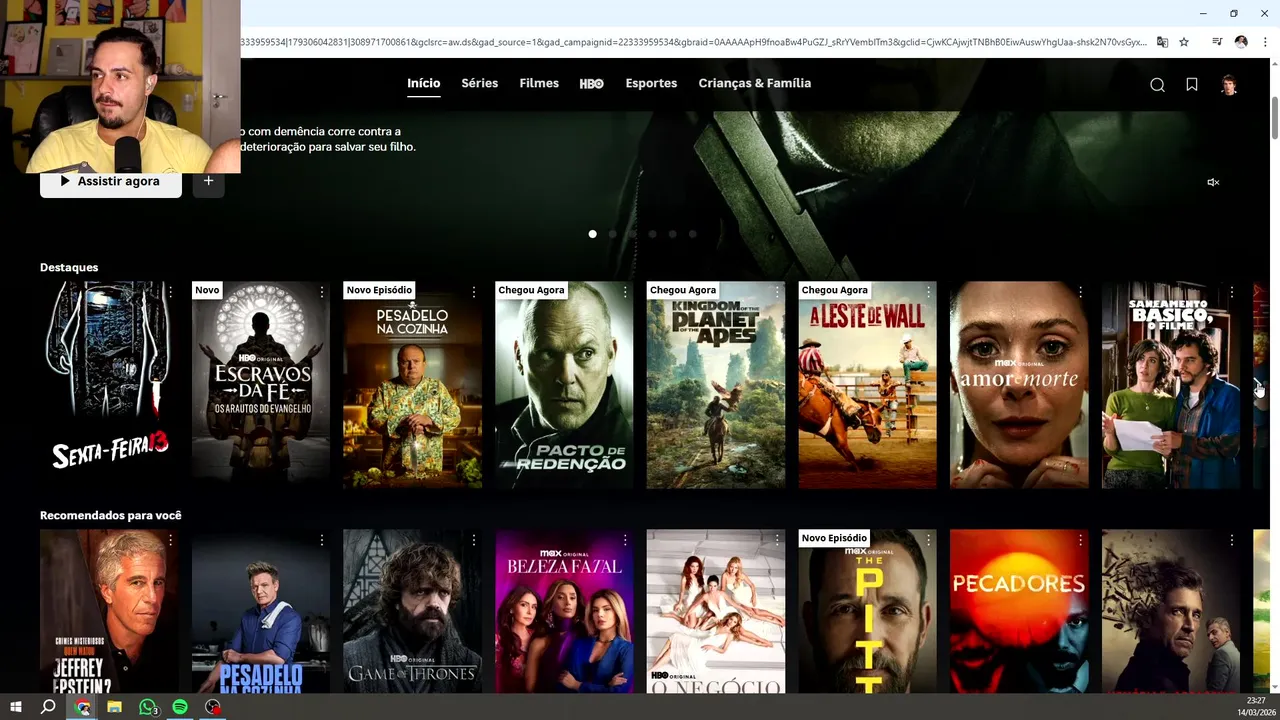The image size is (1280, 720).
Task: Open options menu on Game of Thrones card
Action: (474, 540)
